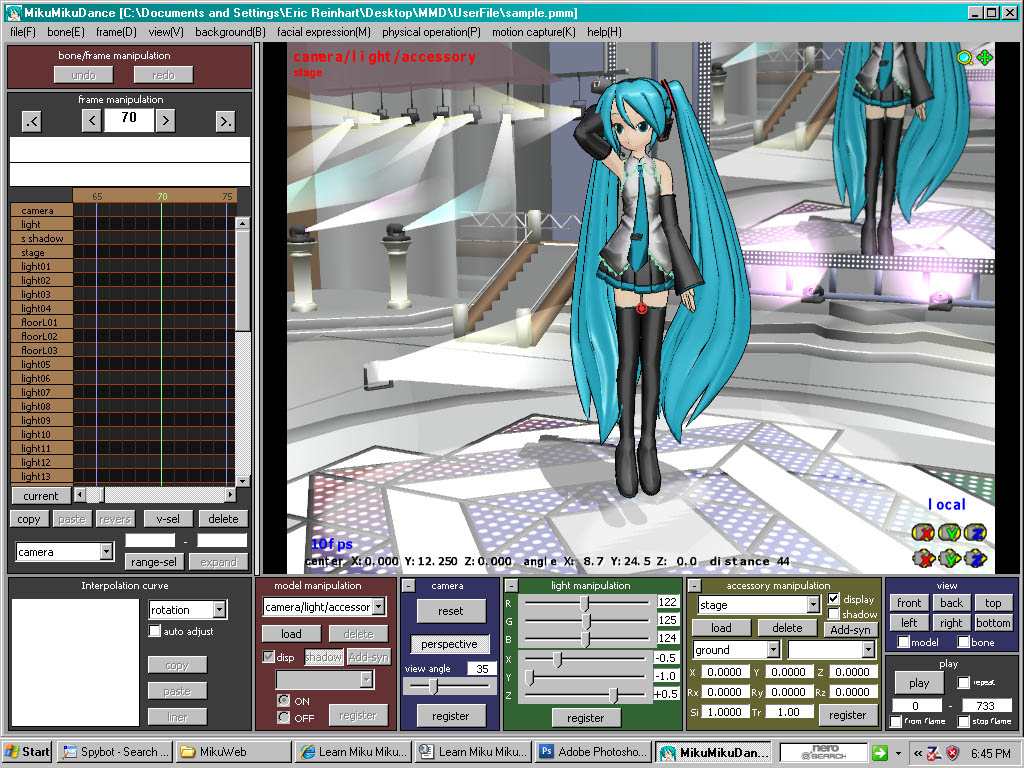This screenshot has height=768, width=1024.
Task: Click the perspective button
Action: tap(449, 644)
